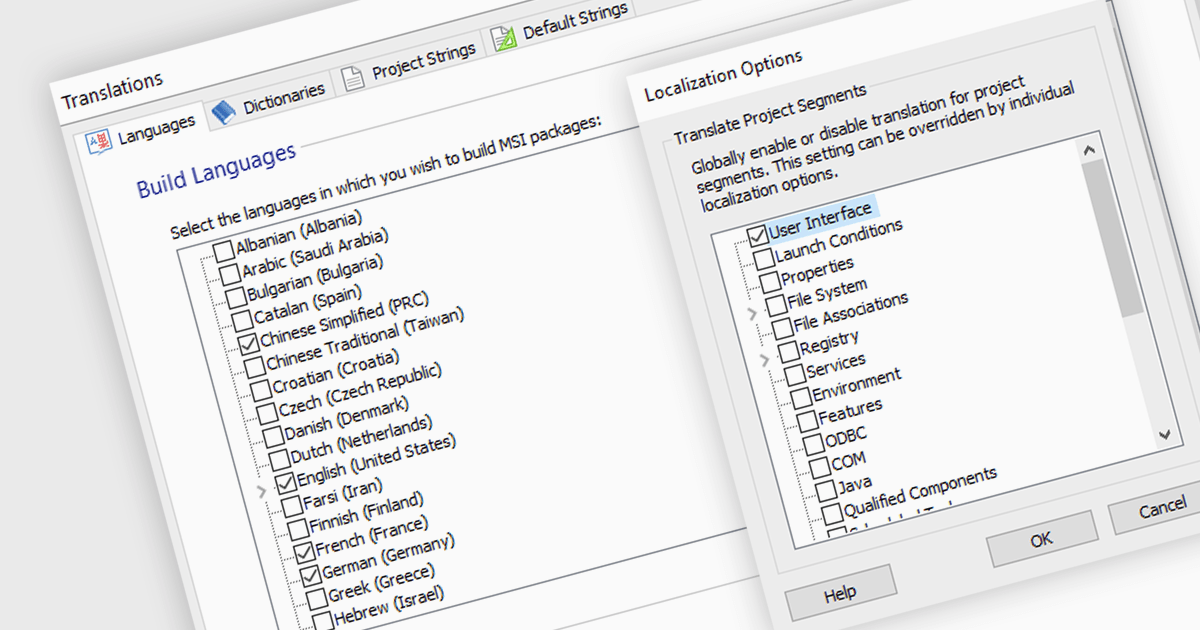This screenshot has width=1200, height=630.
Task: Click the scroll down arrow in segments list
Action: [x=1163, y=434]
